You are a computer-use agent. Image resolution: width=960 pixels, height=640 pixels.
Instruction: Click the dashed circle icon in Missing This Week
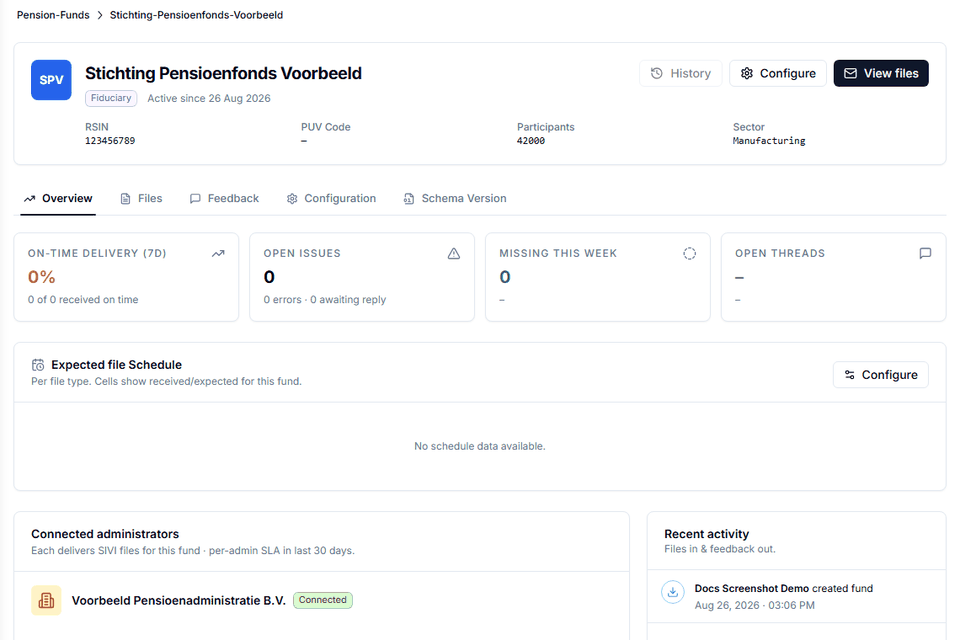coord(689,254)
